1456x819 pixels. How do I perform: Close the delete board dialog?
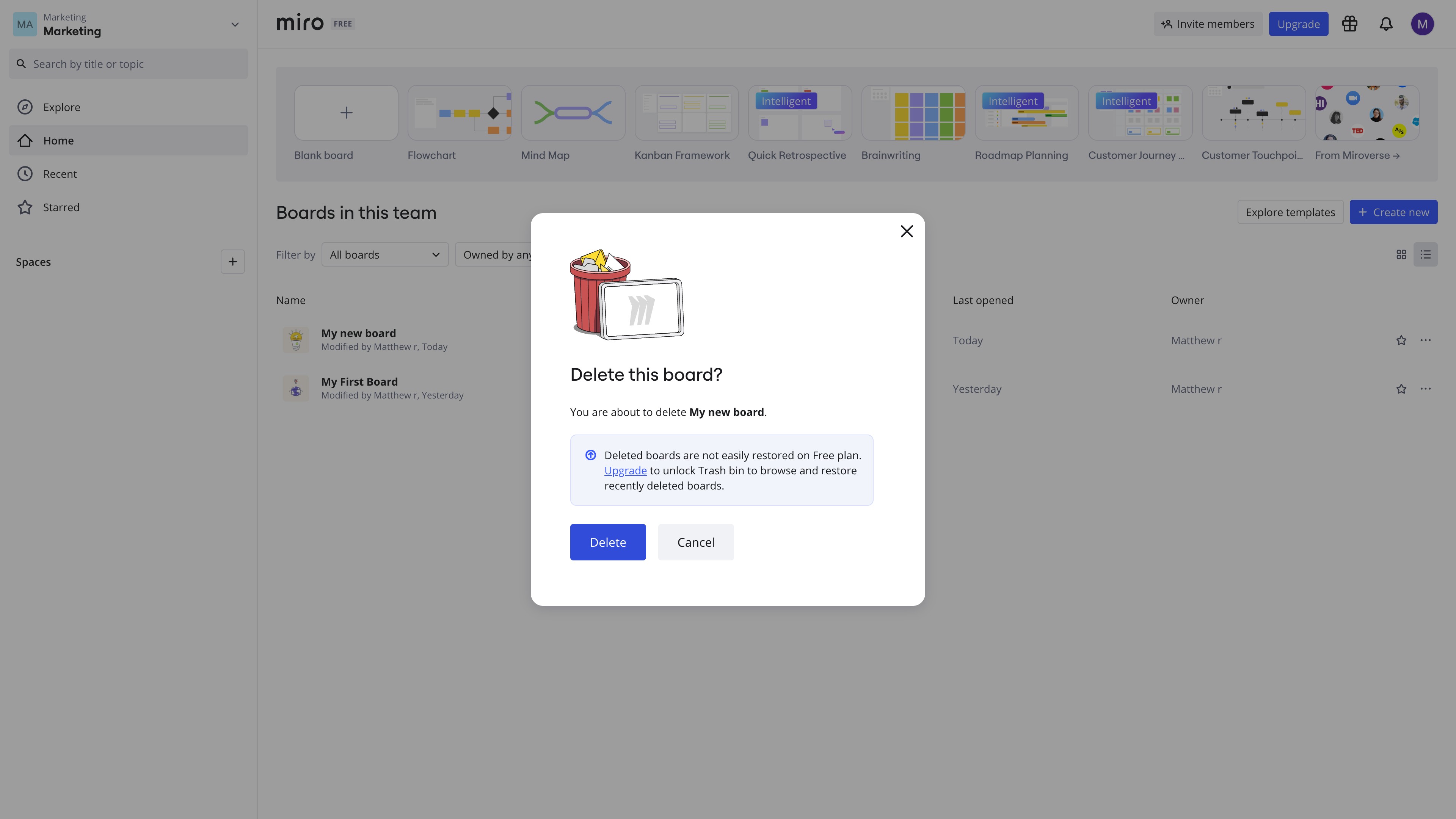pos(907,231)
